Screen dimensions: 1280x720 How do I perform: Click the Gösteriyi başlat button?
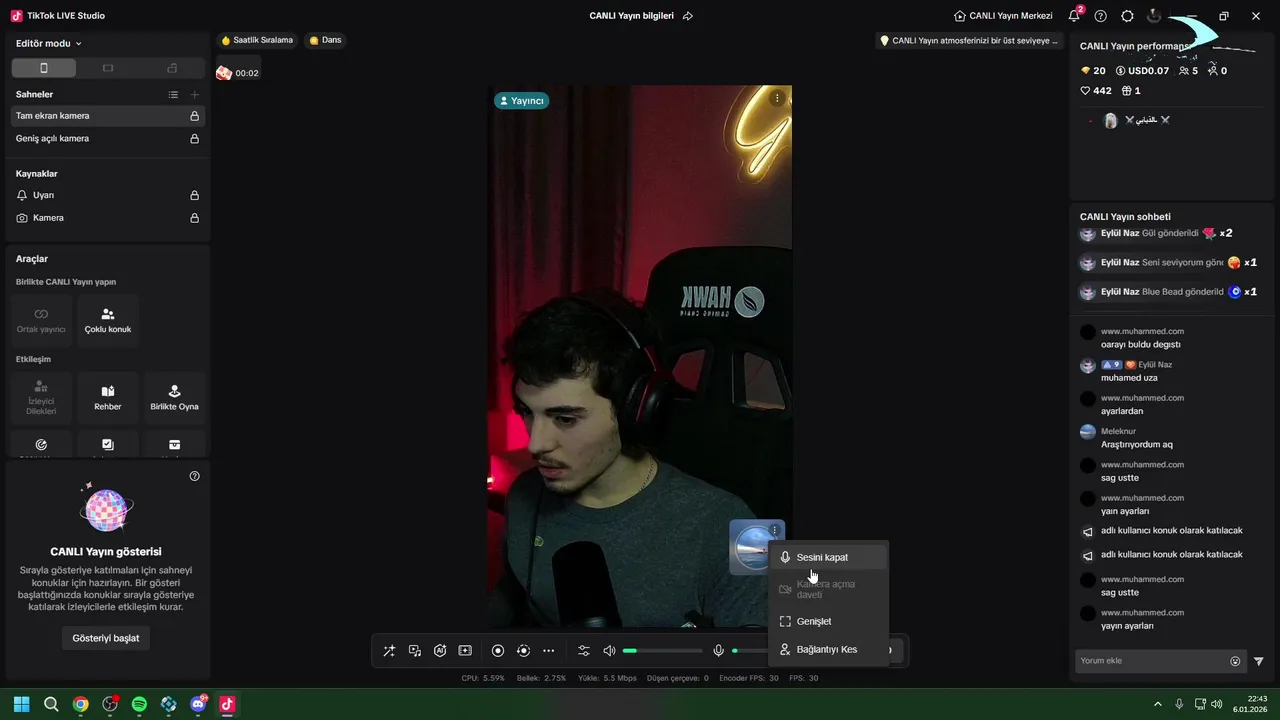point(106,638)
